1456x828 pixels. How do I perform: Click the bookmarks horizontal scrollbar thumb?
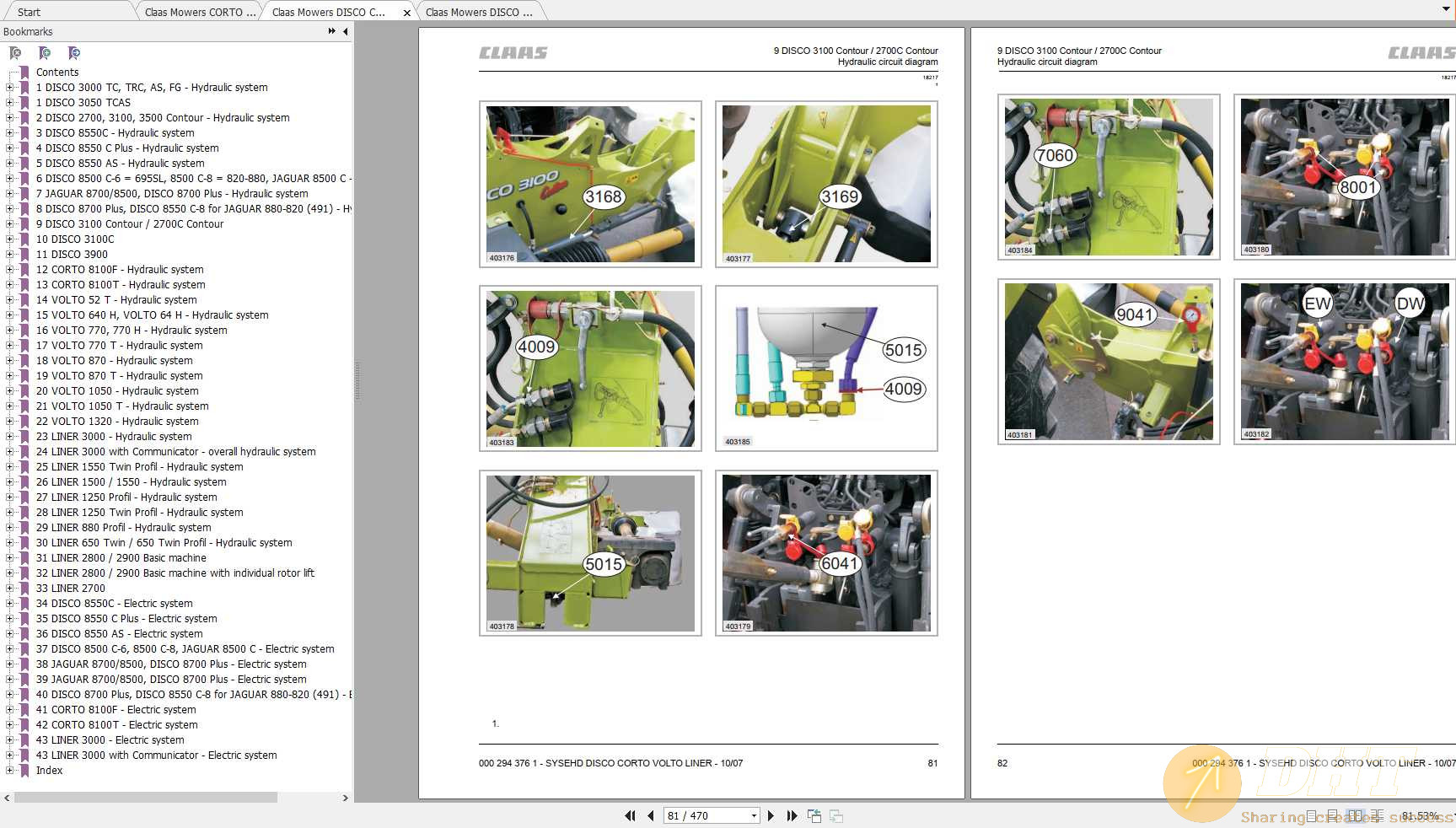[145, 797]
